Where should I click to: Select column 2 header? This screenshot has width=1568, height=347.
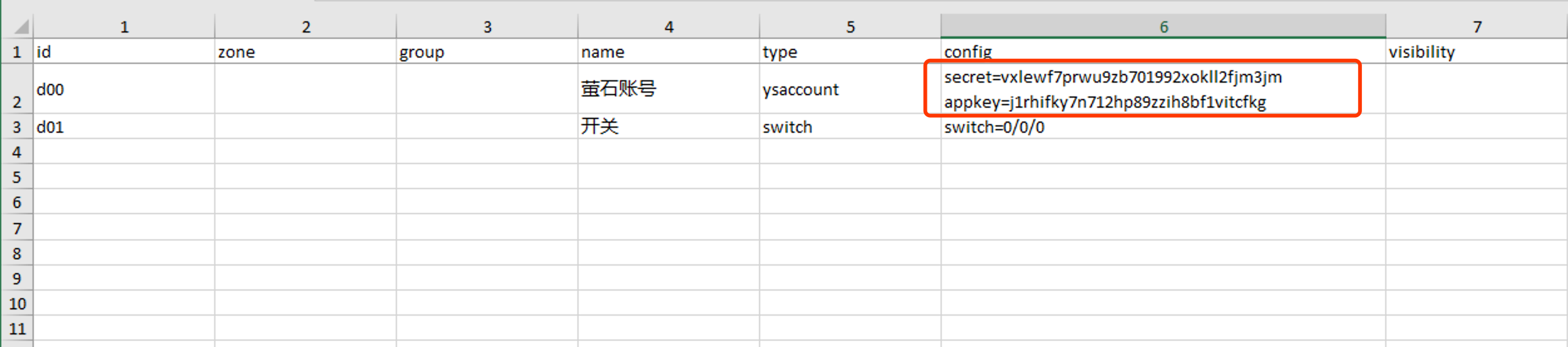pyautogui.click(x=306, y=26)
